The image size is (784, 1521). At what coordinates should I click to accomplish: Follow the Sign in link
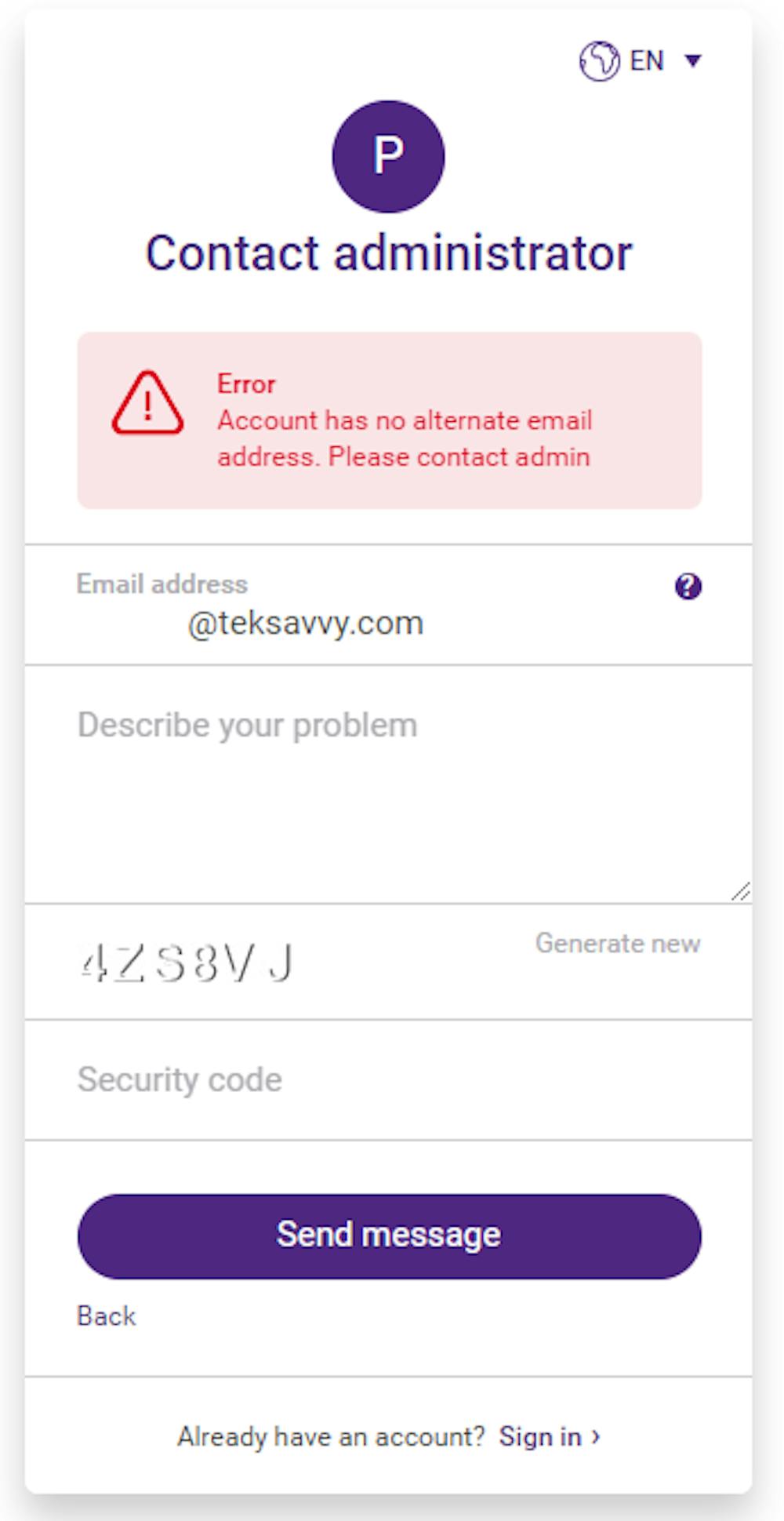pos(539,1436)
